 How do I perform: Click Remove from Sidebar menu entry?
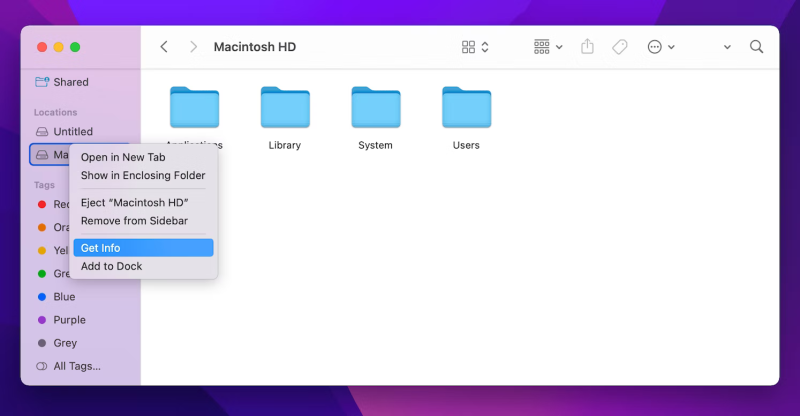pyautogui.click(x=134, y=221)
